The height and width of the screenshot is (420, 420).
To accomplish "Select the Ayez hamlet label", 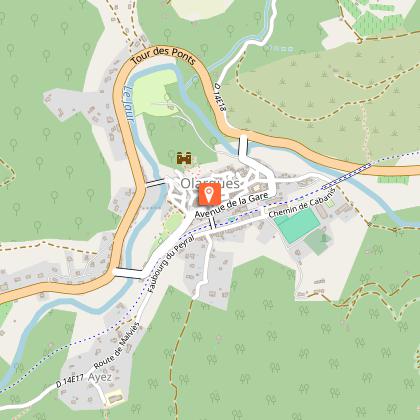I will (100, 378).
